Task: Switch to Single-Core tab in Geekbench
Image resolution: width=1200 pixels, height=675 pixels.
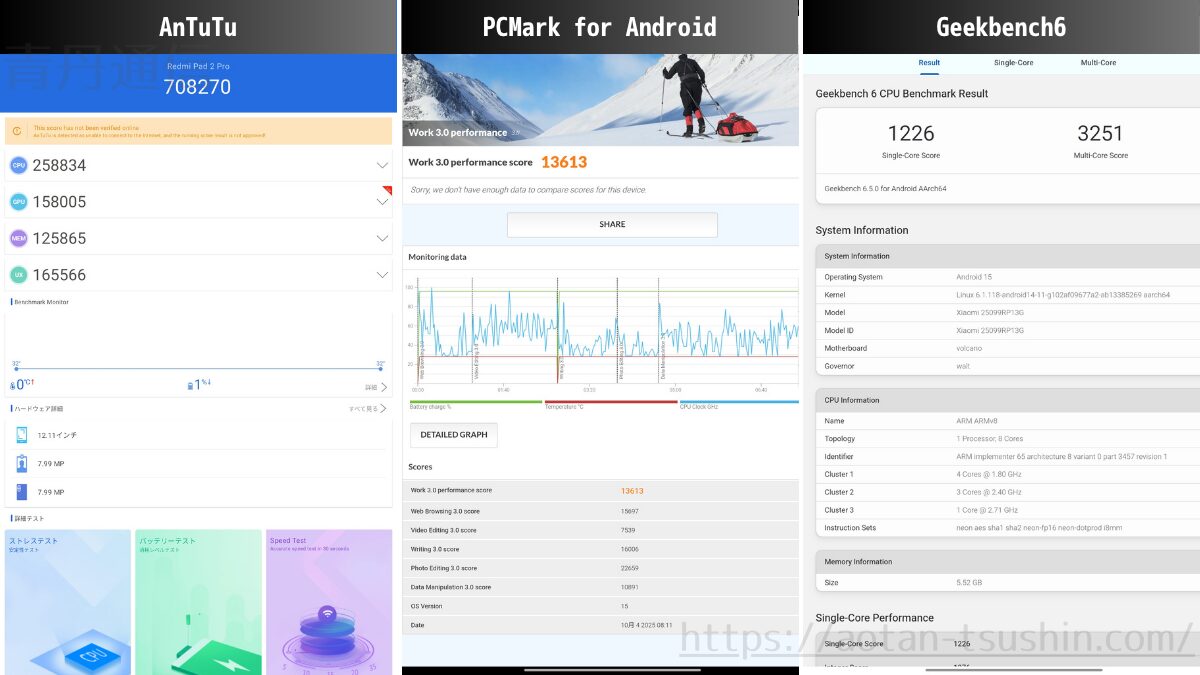Action: 1013,63
